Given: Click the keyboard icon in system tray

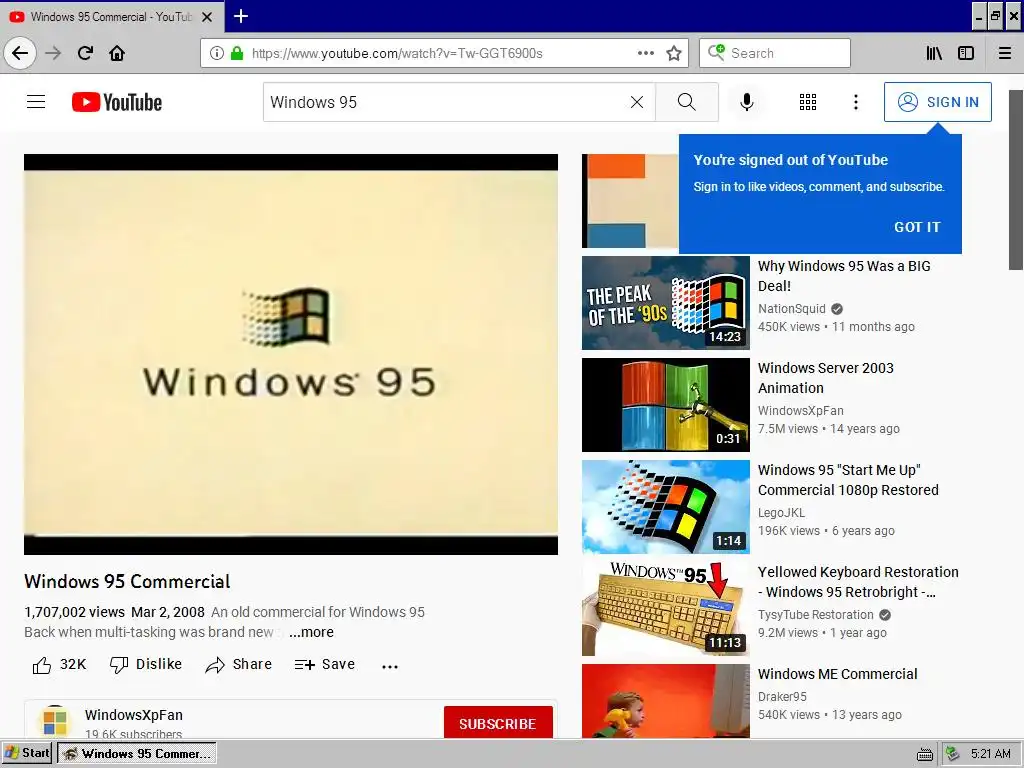Looking at the screenshot, I should [924, 754].
